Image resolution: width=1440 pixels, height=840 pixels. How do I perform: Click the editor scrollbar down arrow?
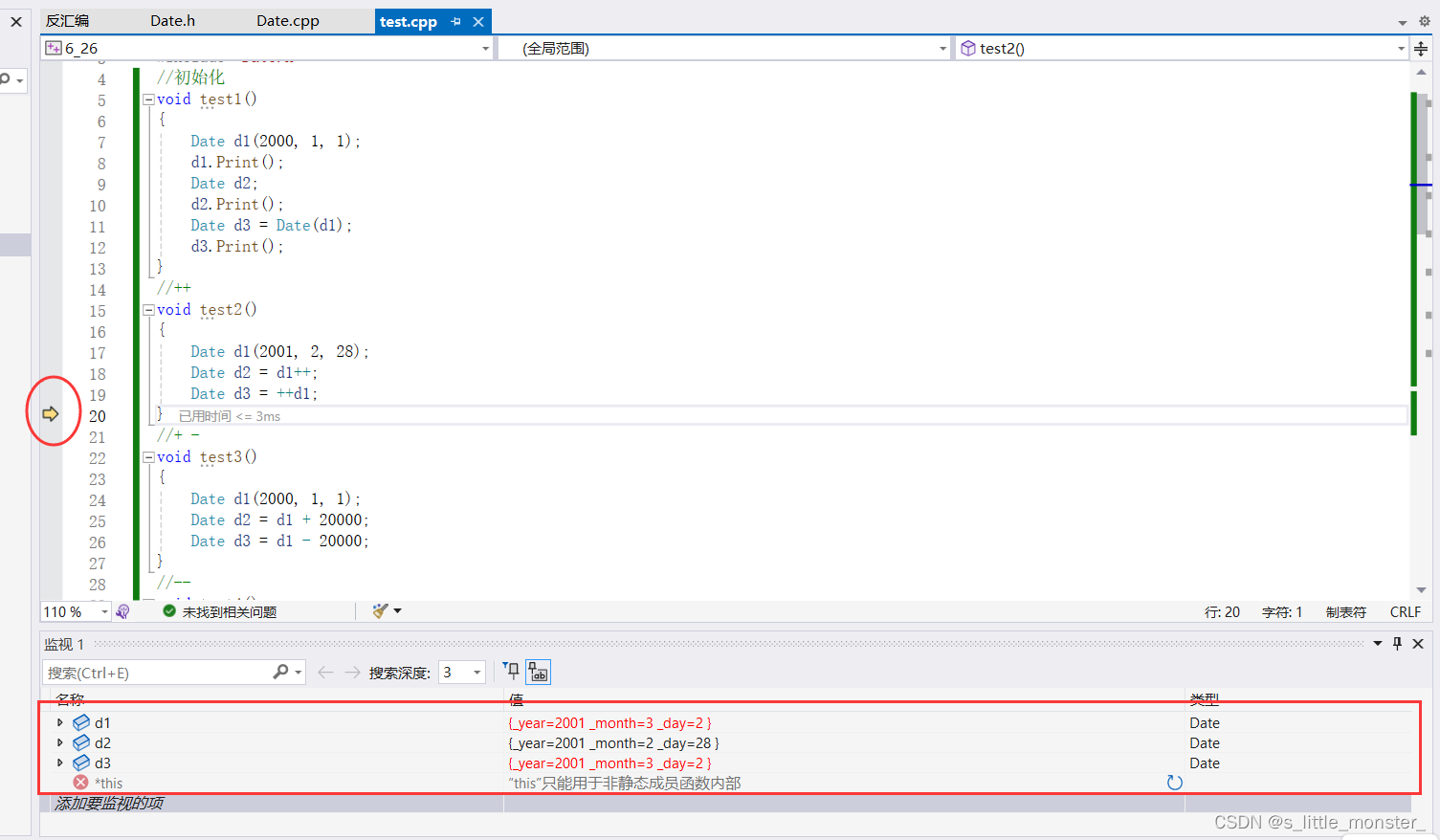tap(1422, 589)
